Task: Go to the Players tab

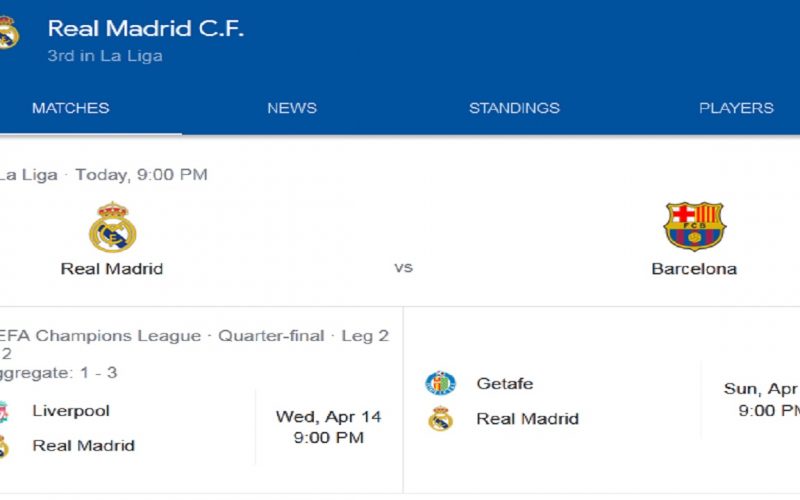Action: pos(736,108)
